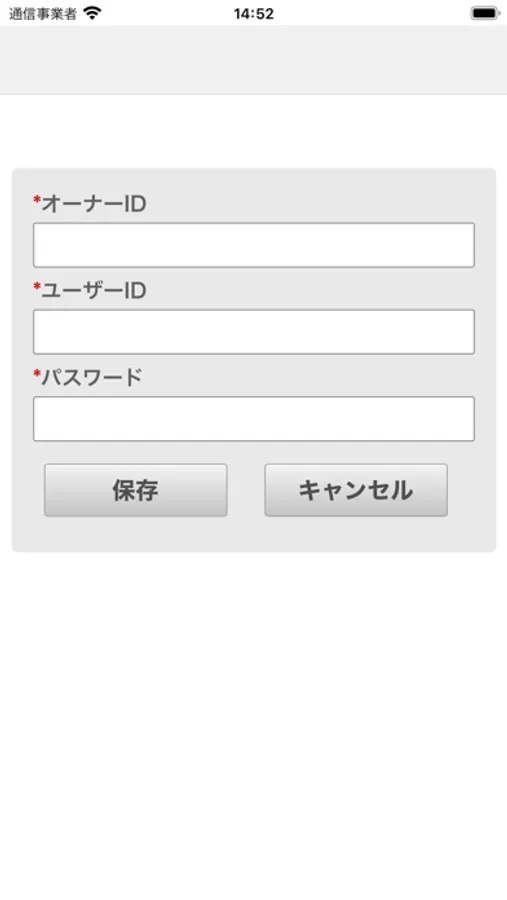Image resolution: width=507 pixels, height=900 pixels.
Task: Tap the 14:52 clock in status bar
Action: click(x=253, y=14)
